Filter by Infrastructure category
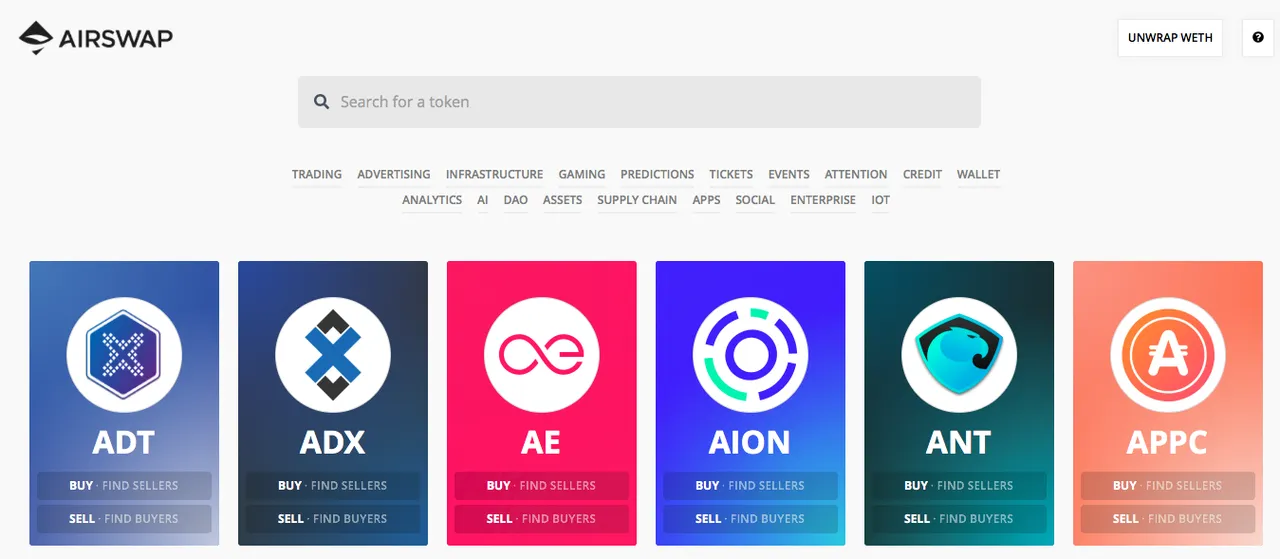The width and height of the screenshot is (1280, 559). (x=495, y=174)
